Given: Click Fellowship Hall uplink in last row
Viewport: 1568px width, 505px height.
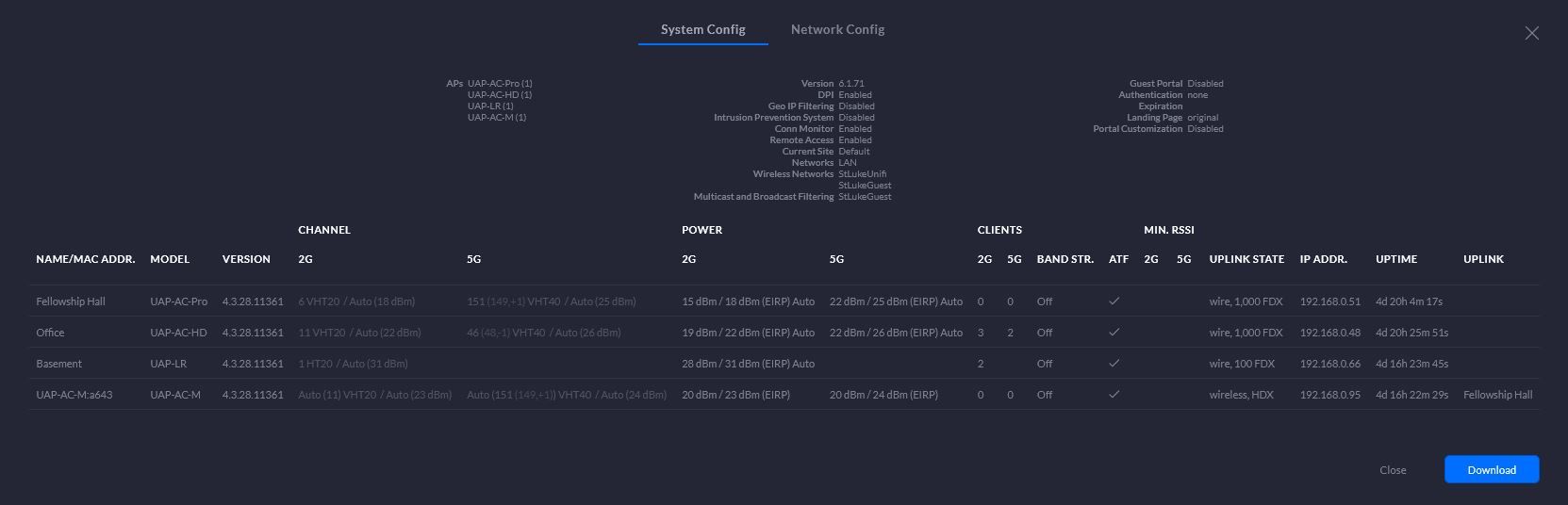Looking at the screenshot, I should pos(1497,395).
